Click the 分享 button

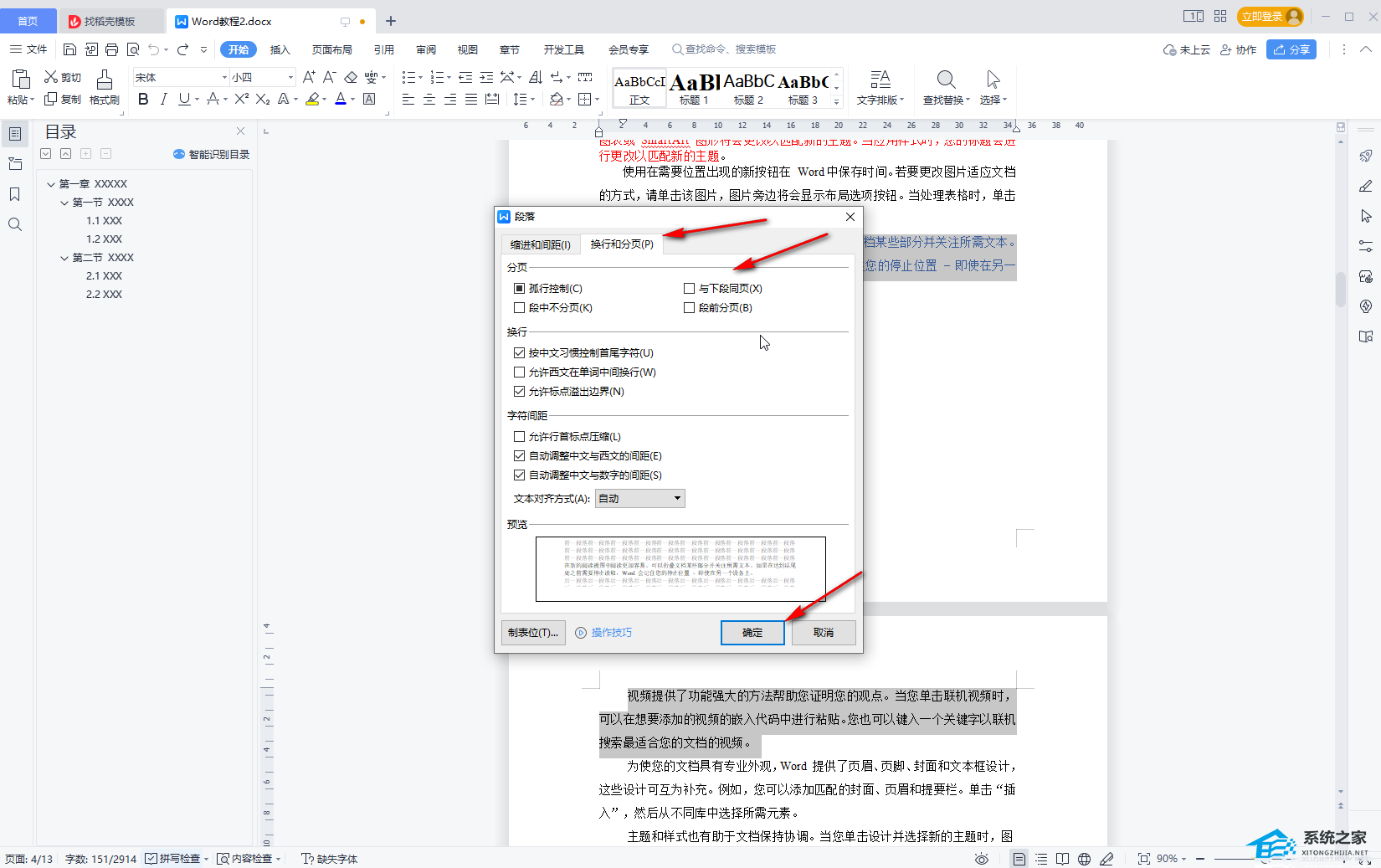pyautogui.click(x=1291, y=49)
